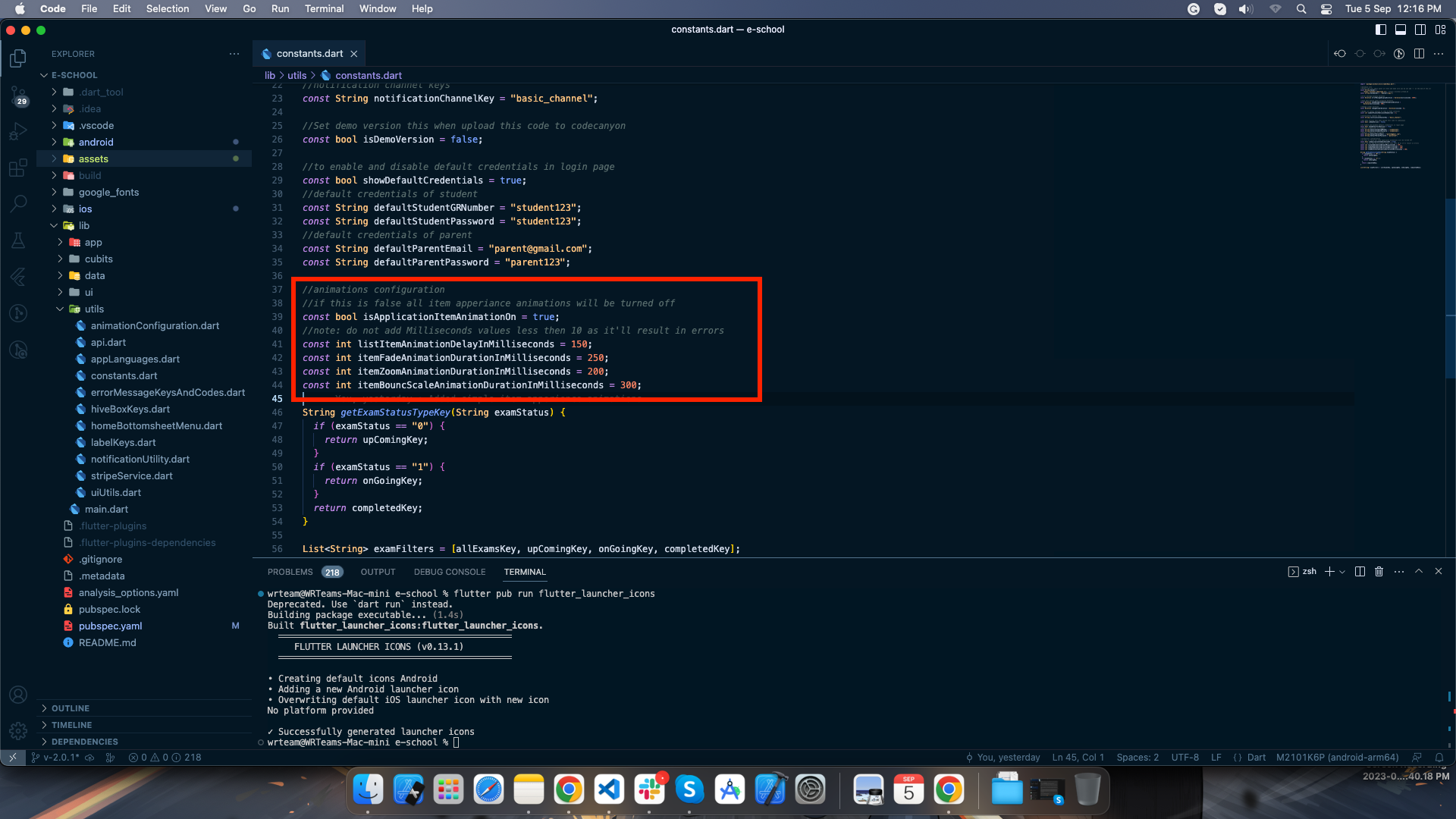Image resolution: width=1456 pixels, height=819 pixels.
Task: Click the Split Editor Right icon
Action: pos(1419,54)
